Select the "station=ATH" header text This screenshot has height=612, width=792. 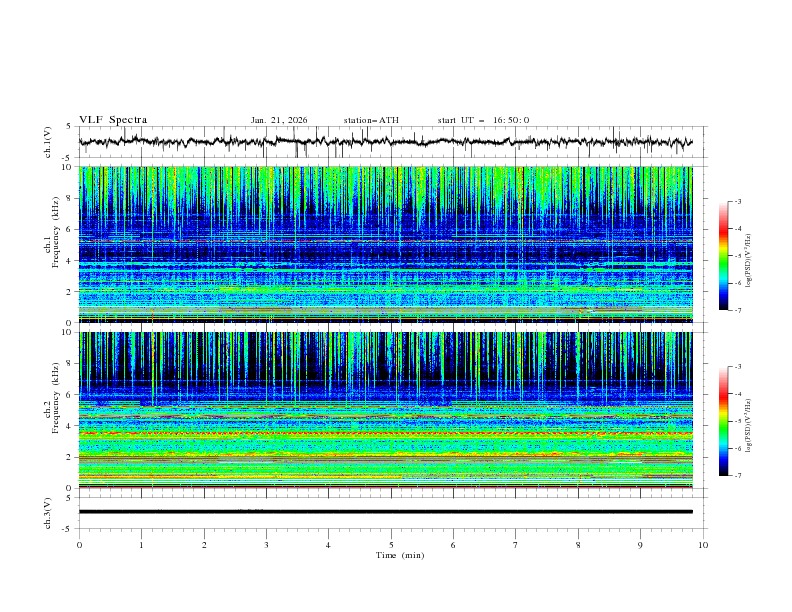tap(371, 120)
